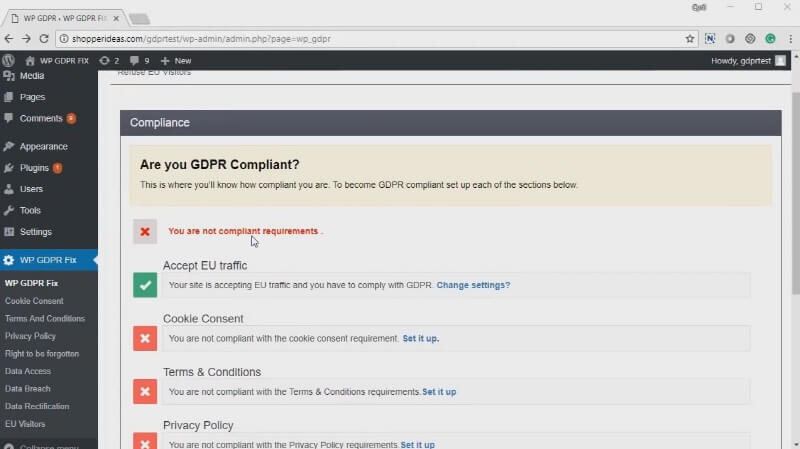
Task: Open the 2 pending updates icon
Action: [109, 61]
